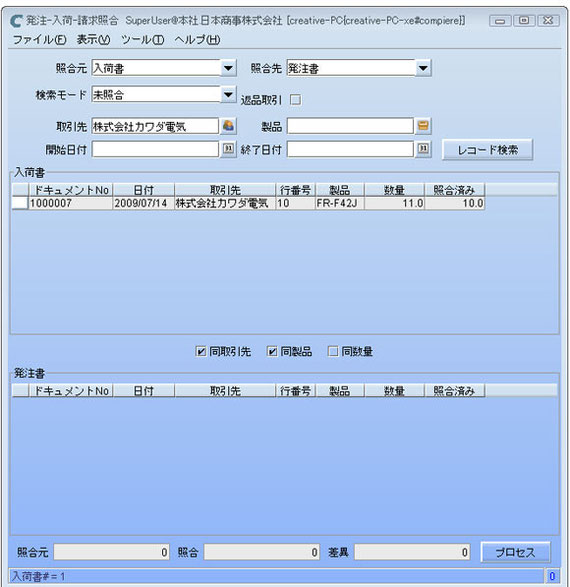The height and width of the screenshot is (587, 570).
Task: Click the 発注書 table 製品 column header
Action: [x=339, y=390]
